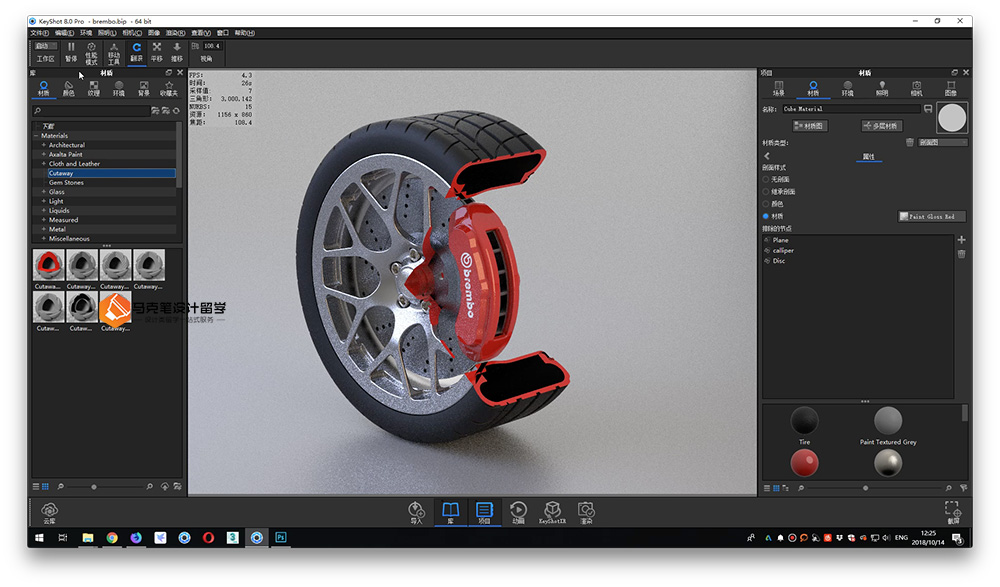The width and height of the screenshot is (1000, 587).
Task: Open library Materials tab
Action: click(x=43, y=89)
